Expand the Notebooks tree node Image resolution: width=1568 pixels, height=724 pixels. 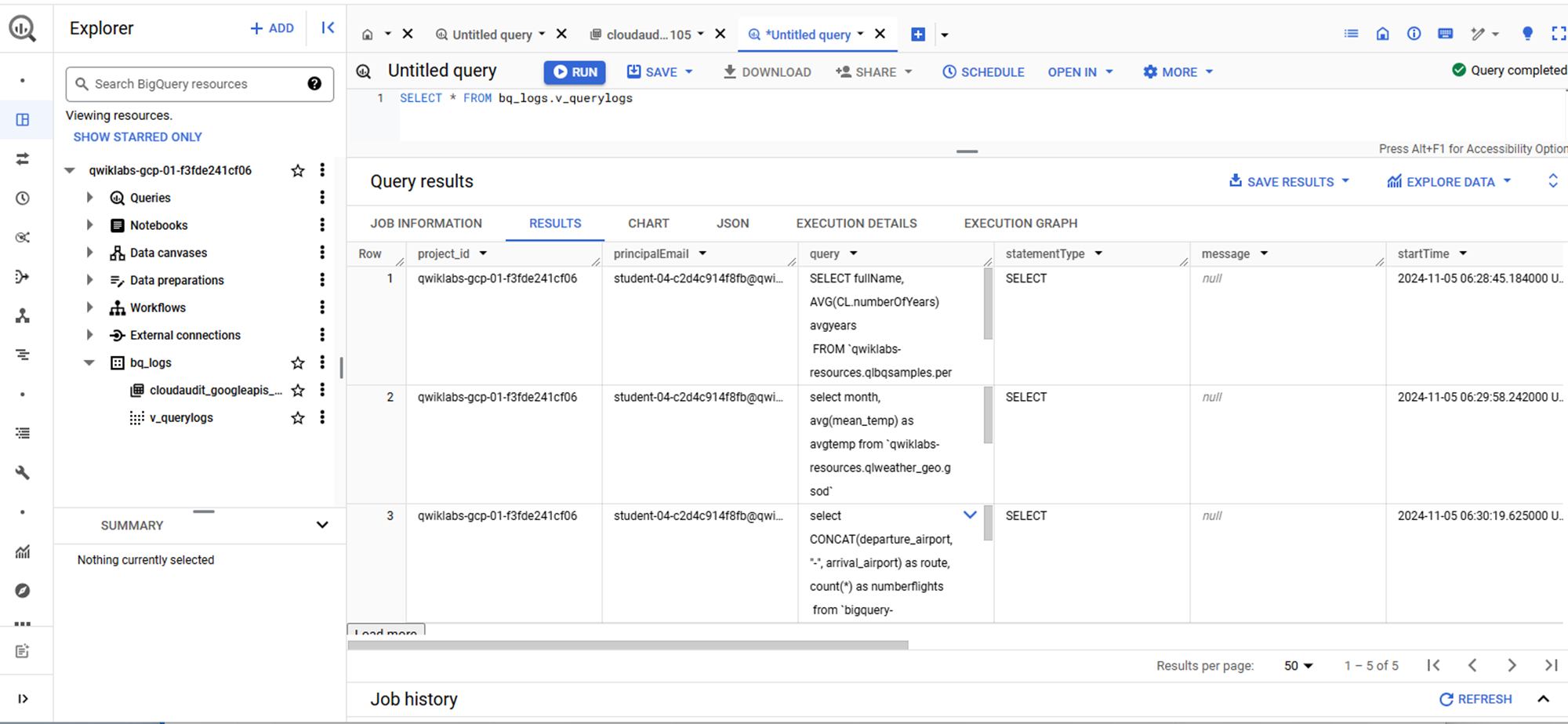click(x=89, y=225)
